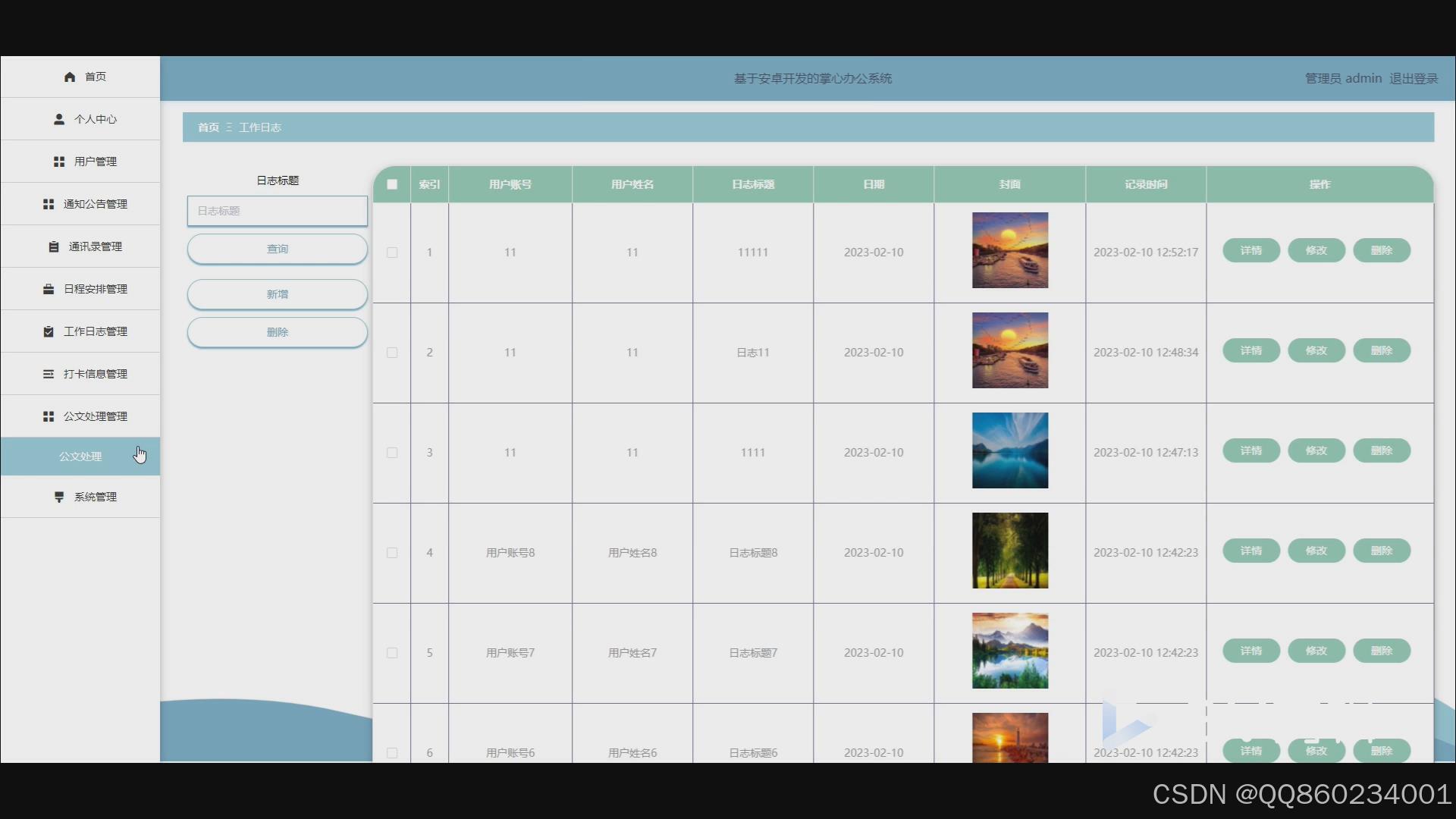The width and height of the screenshot is (1456, 819).
Task: Expand the 通讯录管理 menu
Action: click(x=80, y=246)
